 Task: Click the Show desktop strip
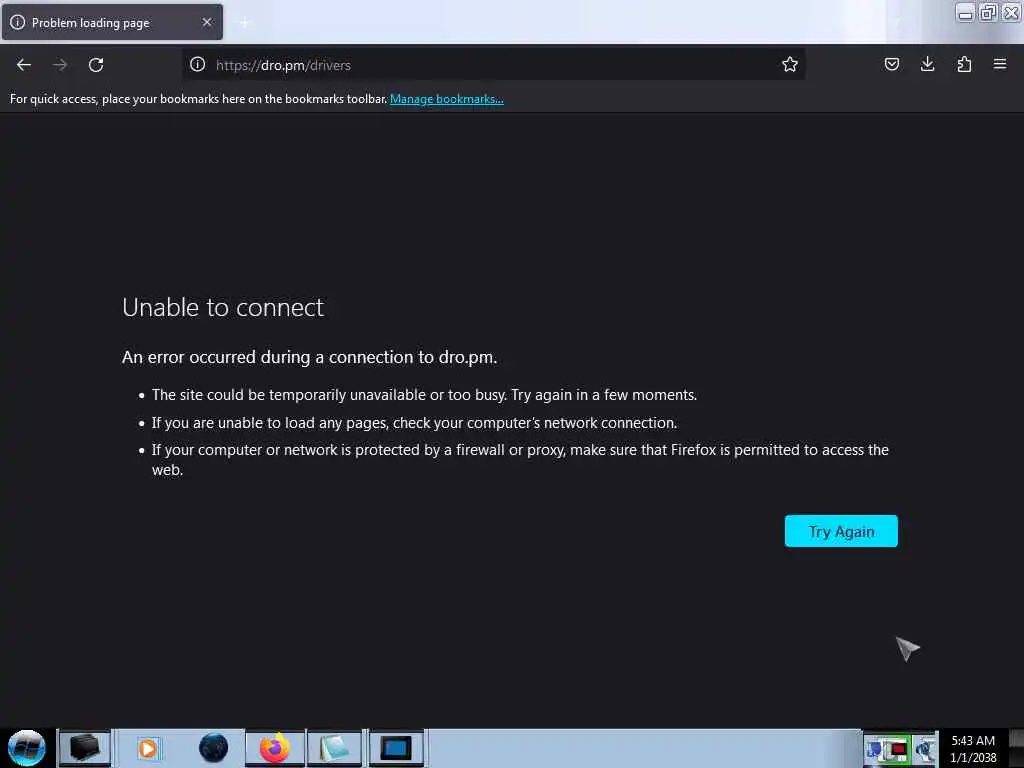[1016, 748]
